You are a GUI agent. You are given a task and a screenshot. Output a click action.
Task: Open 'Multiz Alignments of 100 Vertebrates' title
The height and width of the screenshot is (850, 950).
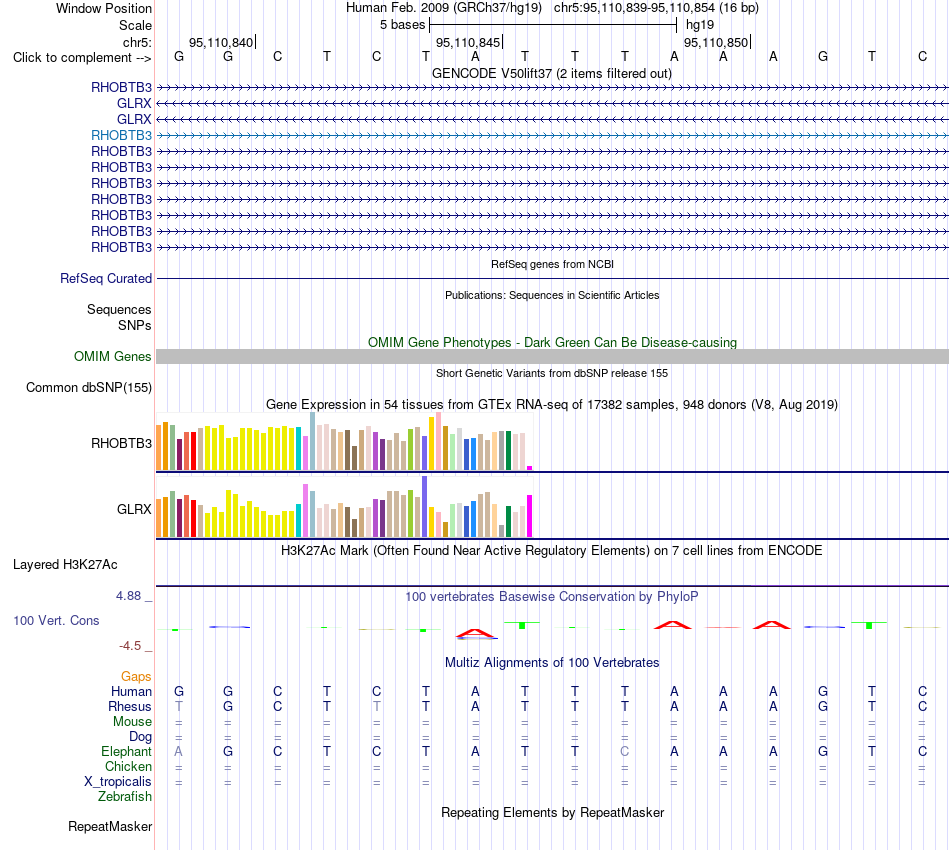pyautogui.click(x=552, y=662)
